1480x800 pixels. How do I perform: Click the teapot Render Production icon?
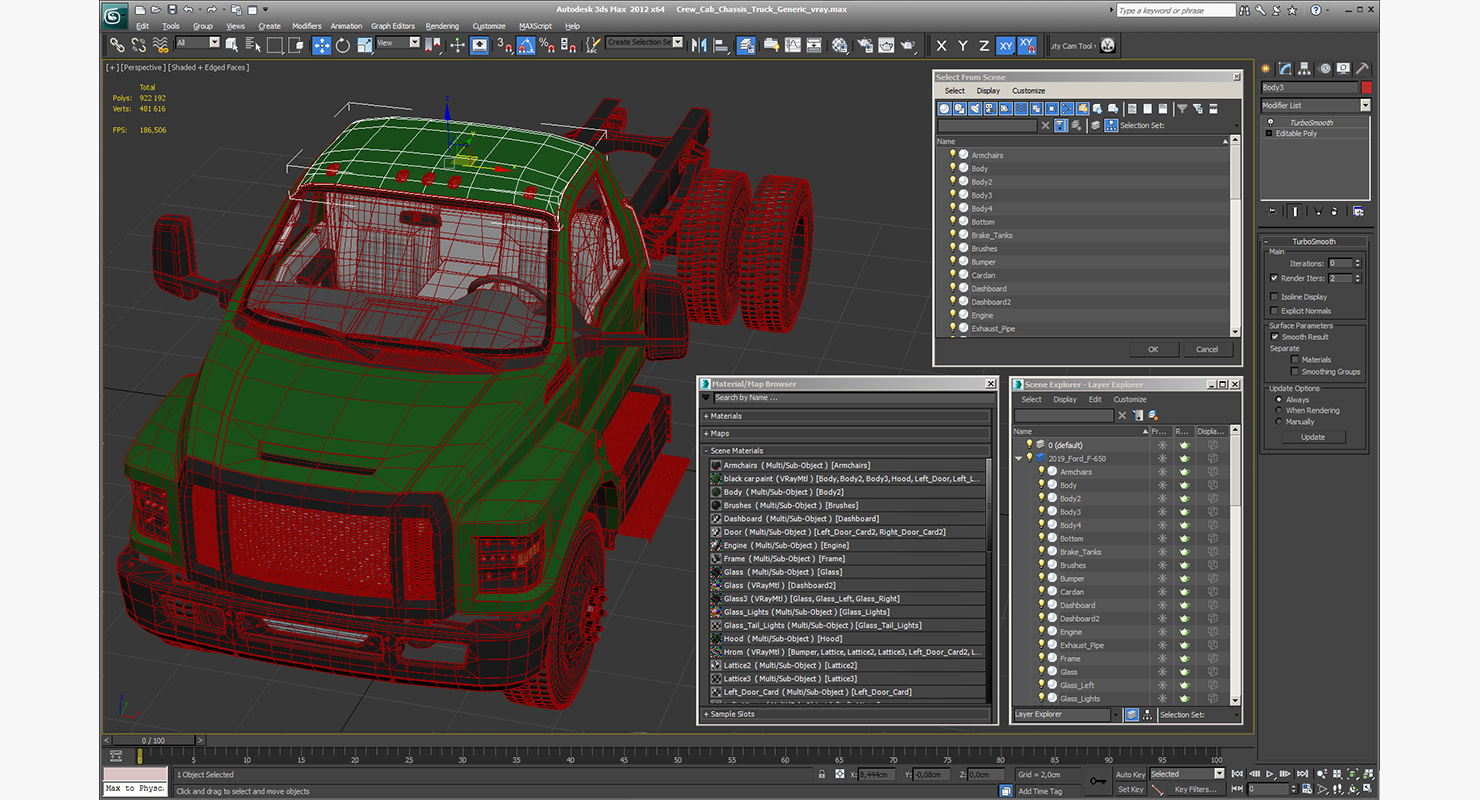[x=908, y=45]
